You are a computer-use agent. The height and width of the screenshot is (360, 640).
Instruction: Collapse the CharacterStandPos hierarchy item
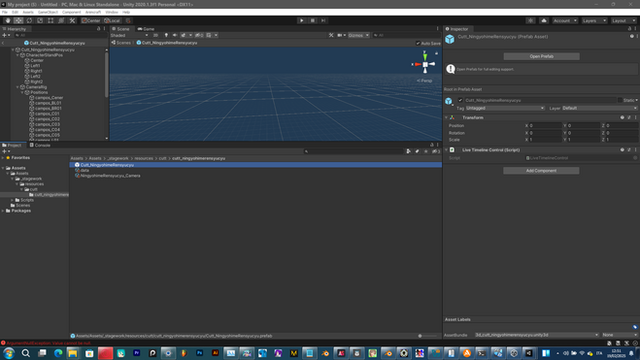tap(18, 55)
